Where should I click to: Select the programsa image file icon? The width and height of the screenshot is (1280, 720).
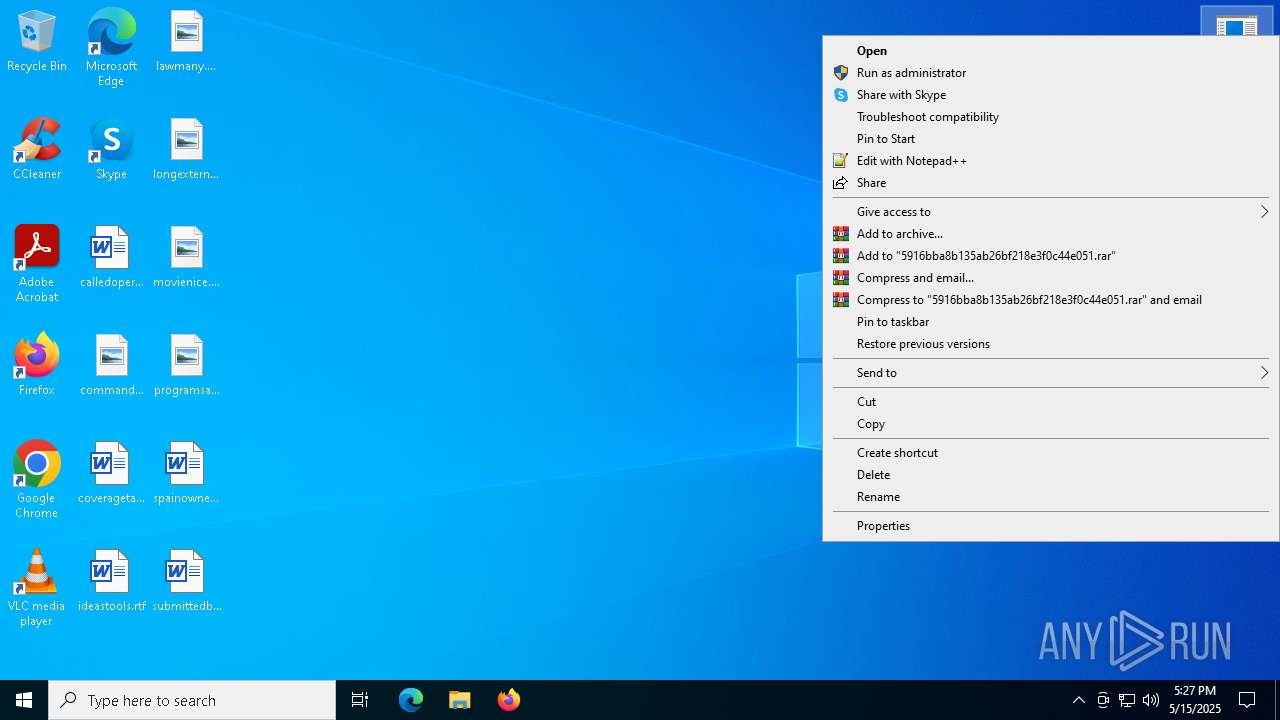[186, 366]
